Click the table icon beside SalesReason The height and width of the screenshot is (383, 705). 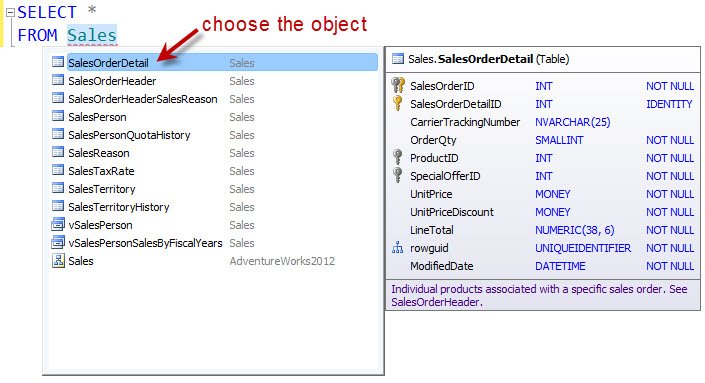[58, 152]
